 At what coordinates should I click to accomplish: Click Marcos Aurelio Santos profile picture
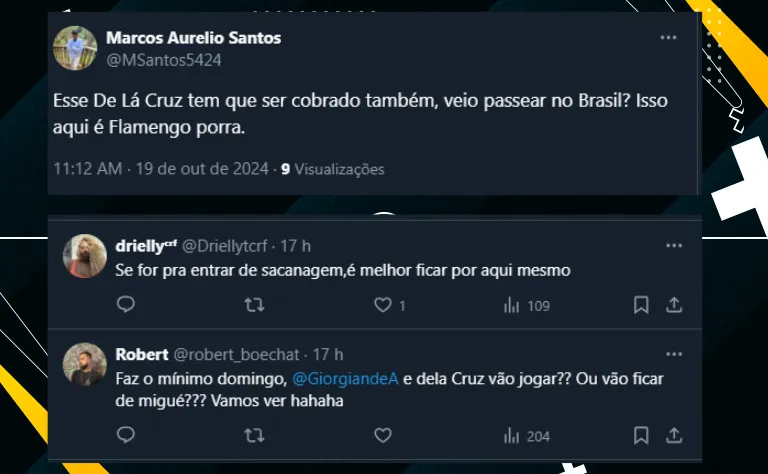coord(73,48)
